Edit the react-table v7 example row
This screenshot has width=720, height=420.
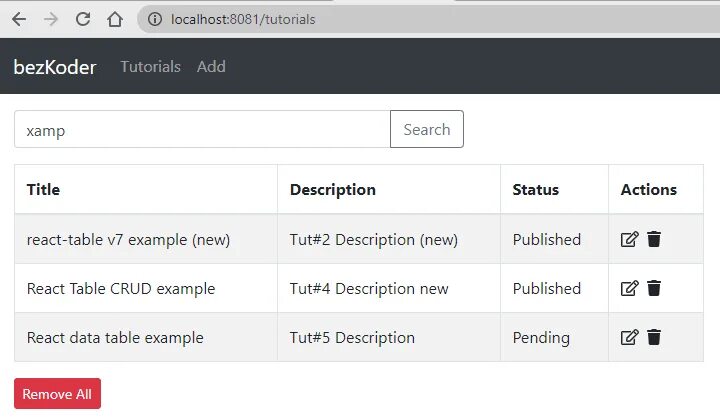[x=630, y=239]
